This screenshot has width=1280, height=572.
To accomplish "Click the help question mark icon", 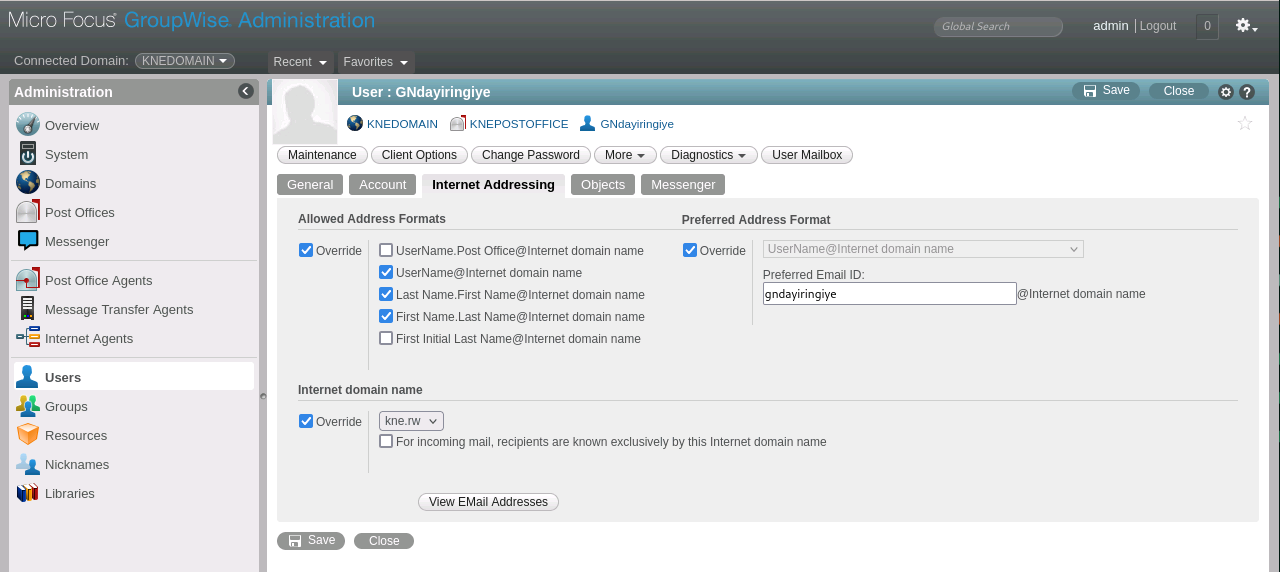I will coord(1247,92).
